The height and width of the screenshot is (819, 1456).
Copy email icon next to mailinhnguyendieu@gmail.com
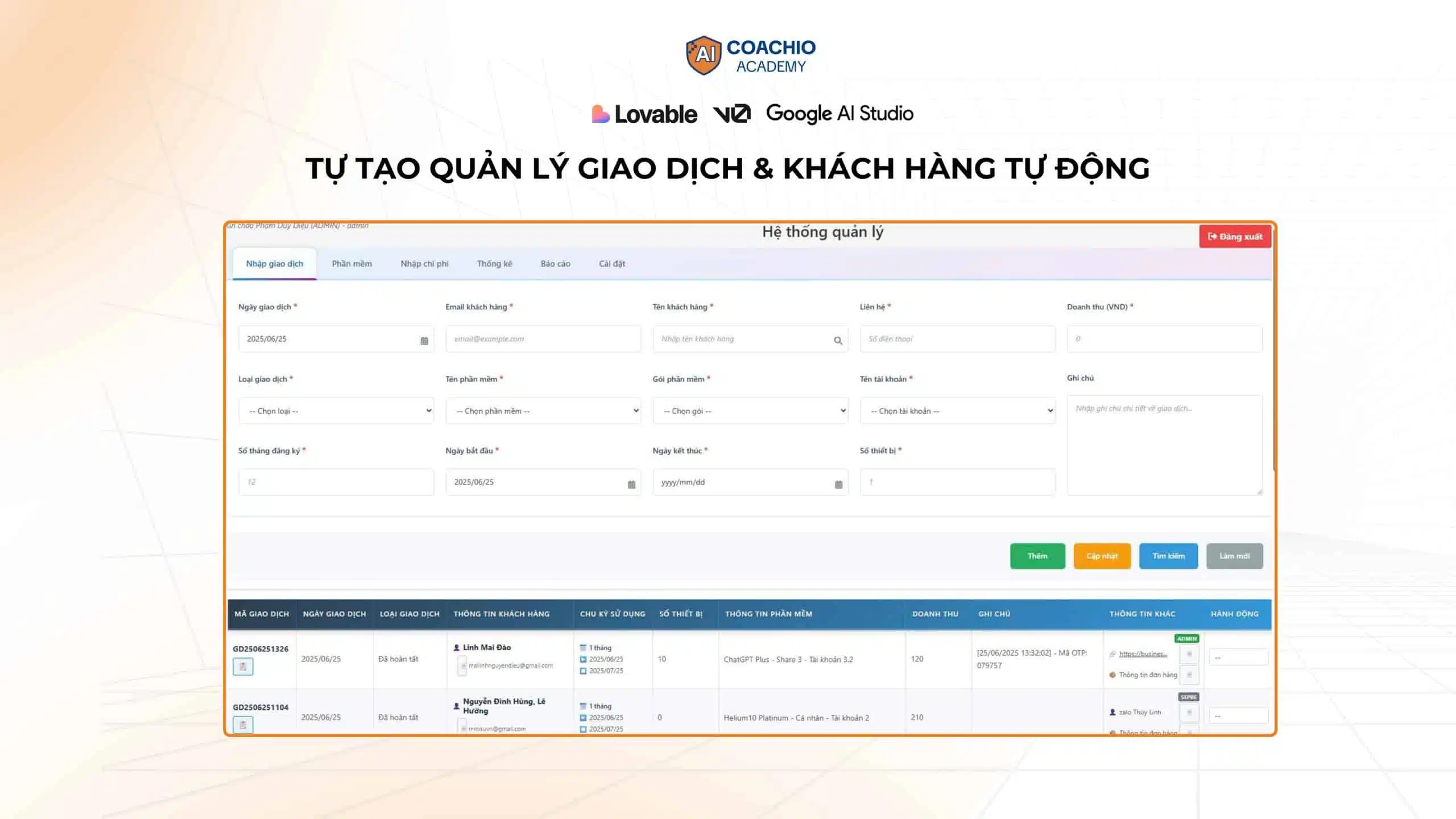point(462,665)
